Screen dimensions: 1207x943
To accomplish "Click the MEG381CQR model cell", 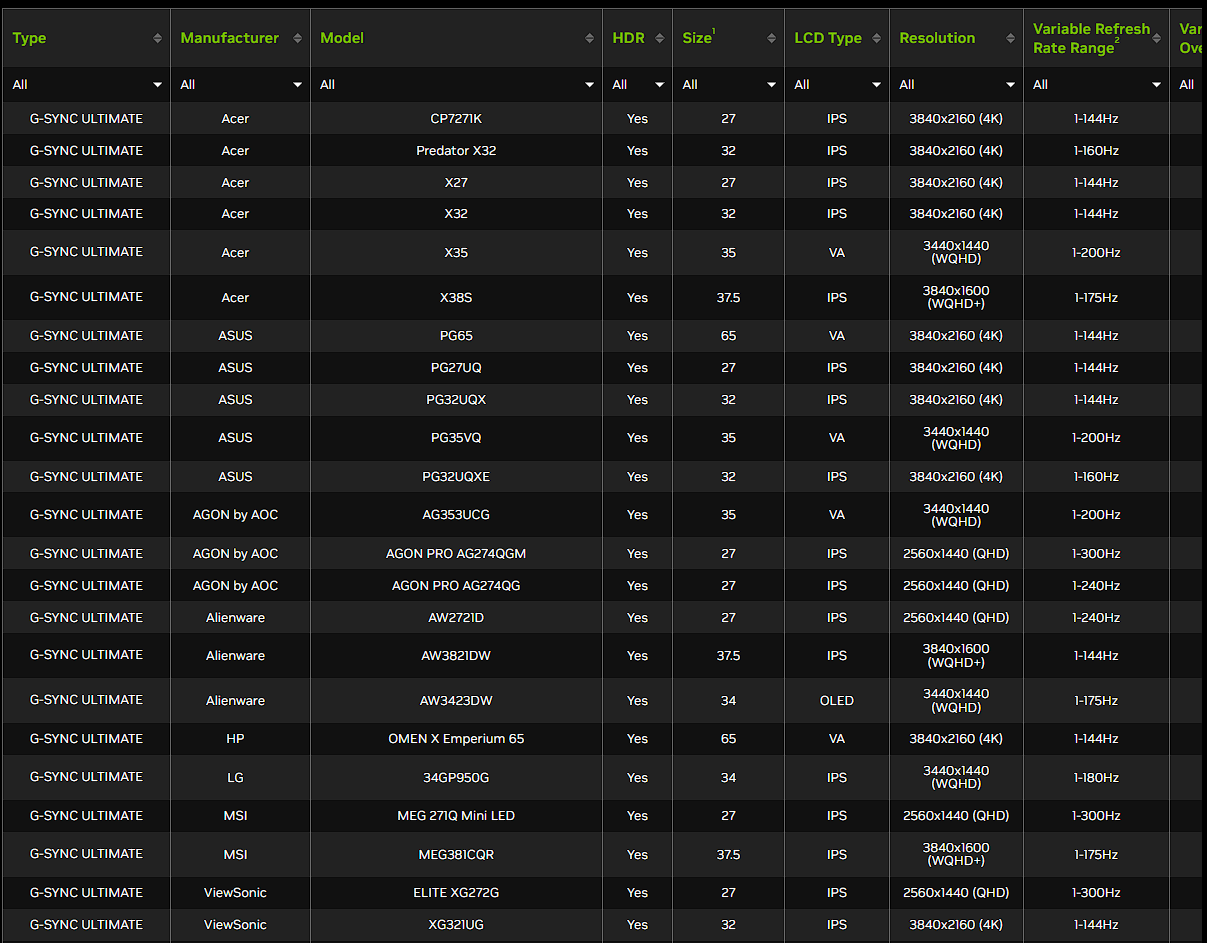I will pyautogui.click(x=457, y=855).
